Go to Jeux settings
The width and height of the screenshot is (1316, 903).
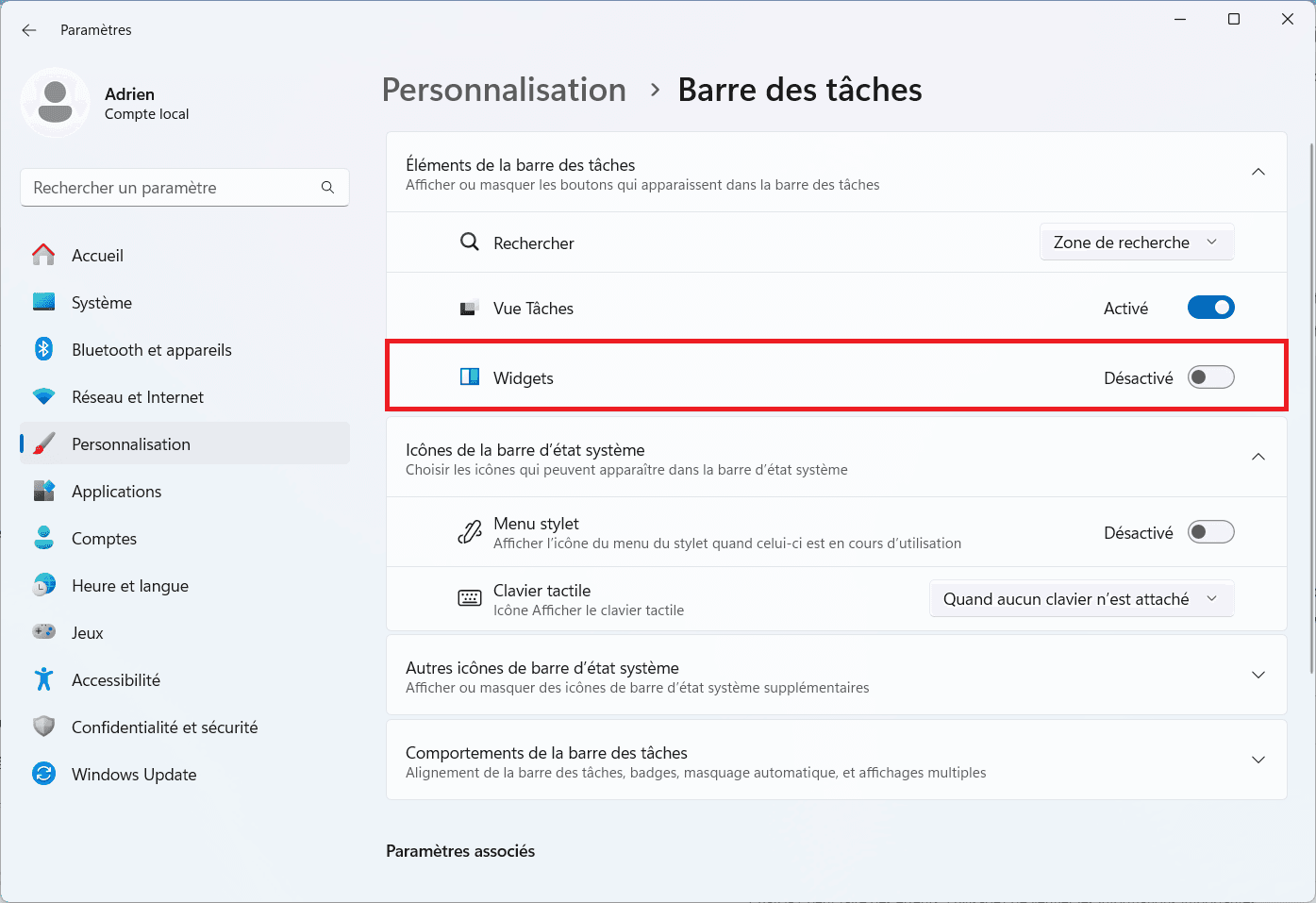(x=185, y=632)
